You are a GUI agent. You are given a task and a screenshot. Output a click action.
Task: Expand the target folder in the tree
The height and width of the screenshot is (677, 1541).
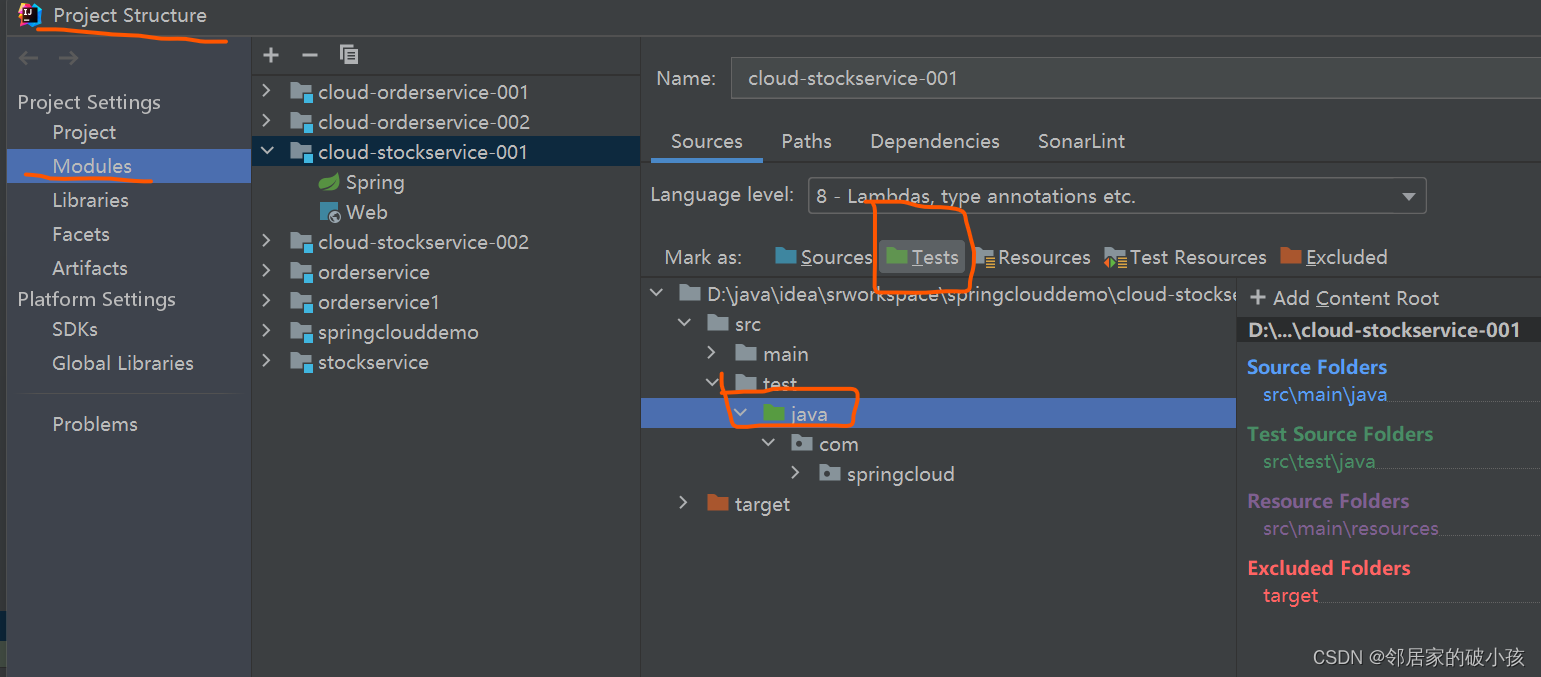[683, 503]
